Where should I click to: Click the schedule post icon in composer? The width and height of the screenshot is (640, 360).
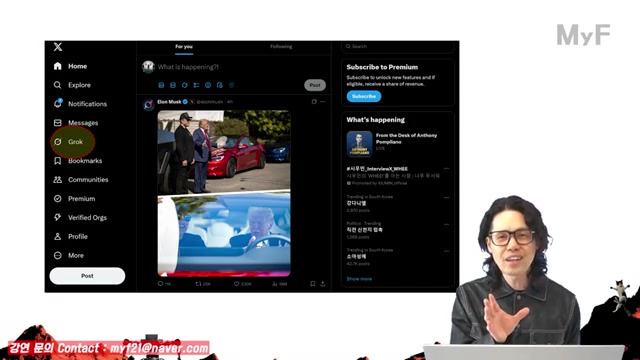(x=220, y=85)
